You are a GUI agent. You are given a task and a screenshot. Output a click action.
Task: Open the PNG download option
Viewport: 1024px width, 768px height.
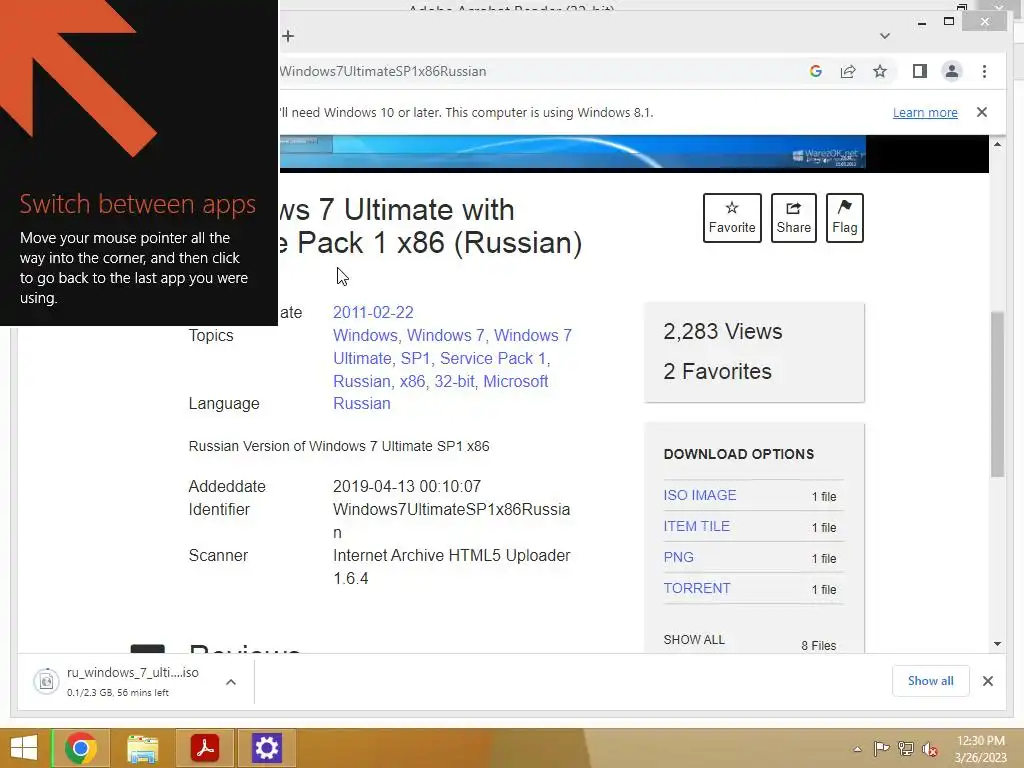click(x=679, y=557)
